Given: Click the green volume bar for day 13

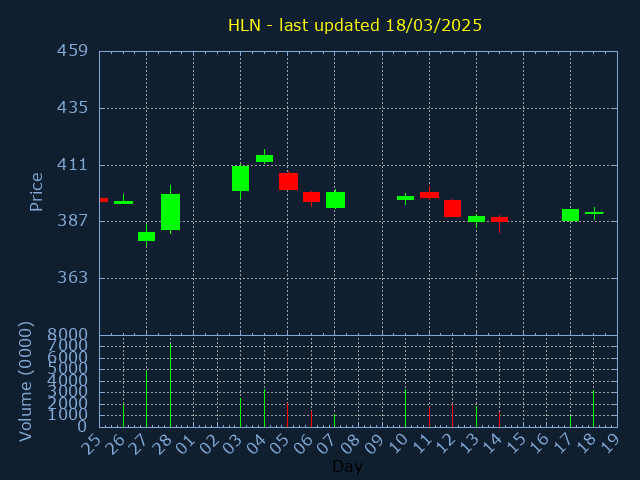Looking at the screenshot, I should tap(476, 417).
